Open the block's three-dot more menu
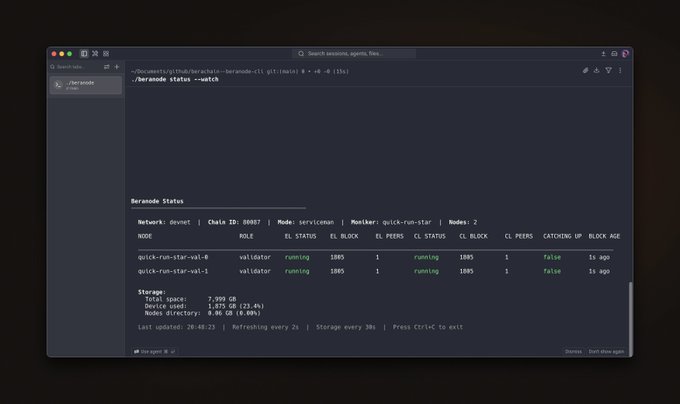The image size is (680, 404). point(620,70)
